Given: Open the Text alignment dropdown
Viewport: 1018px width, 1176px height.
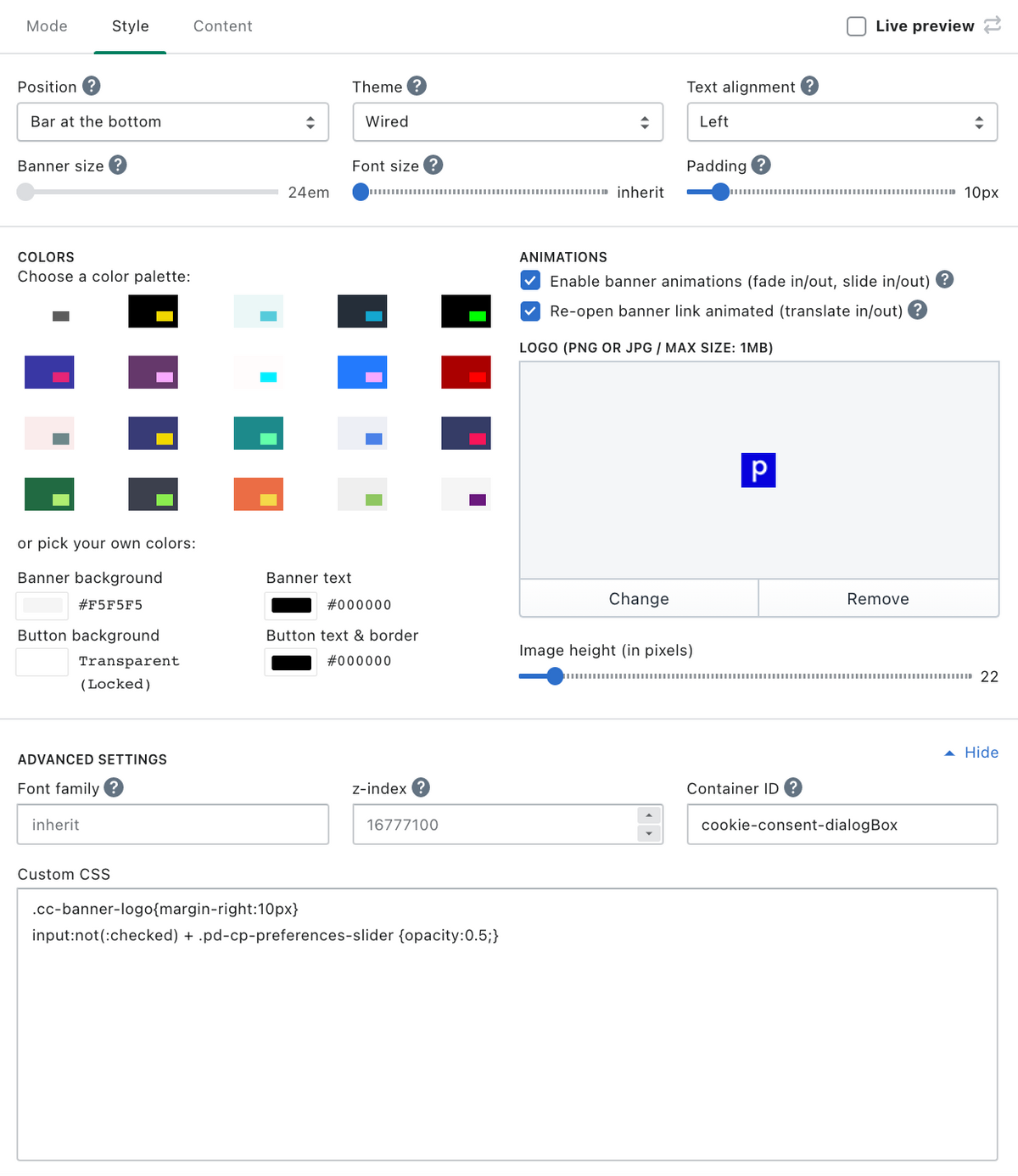Looking at the screenshot, I should coord(842,122).
